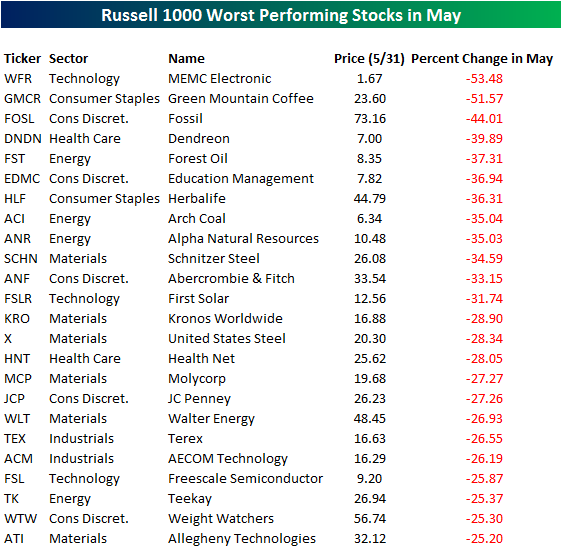561x552 pixels.
Task: Select the FST ticker cell
Action: 14,159
